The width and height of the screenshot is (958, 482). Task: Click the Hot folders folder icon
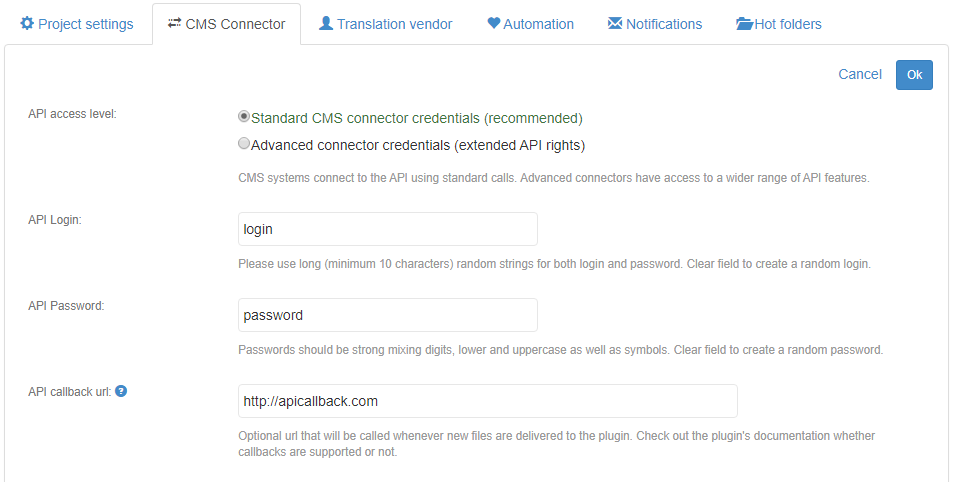coord(744,23)
